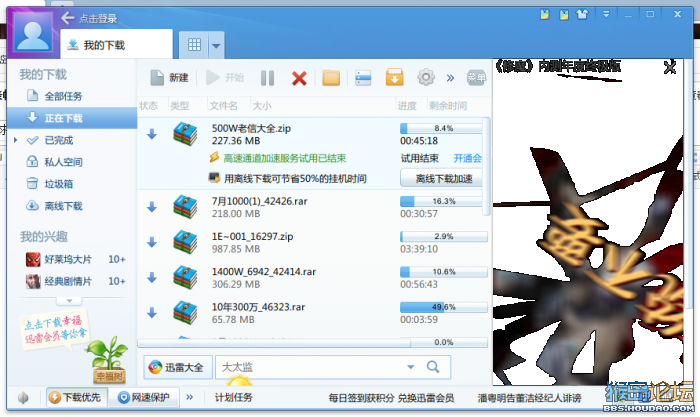700x417 pixels.
Task: Click 高速通道加速服务试用已结束 link
Action: pyautogui.click(x=284, y=158)
